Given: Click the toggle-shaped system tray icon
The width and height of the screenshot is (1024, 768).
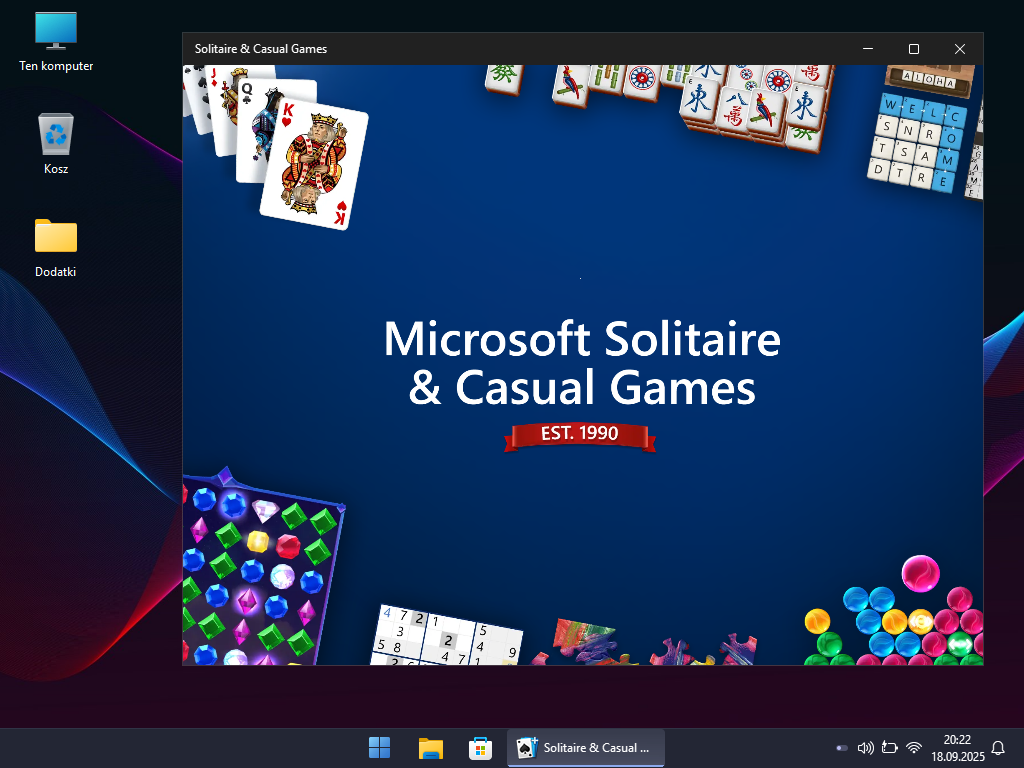Looking at the screenshot, I should click(x=842, y=747).
